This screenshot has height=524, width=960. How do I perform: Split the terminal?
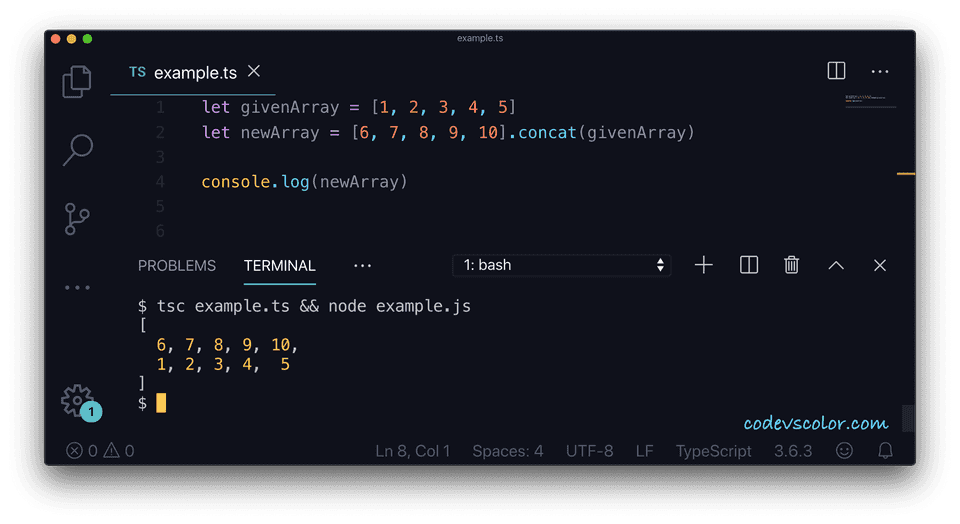point(749,265)
